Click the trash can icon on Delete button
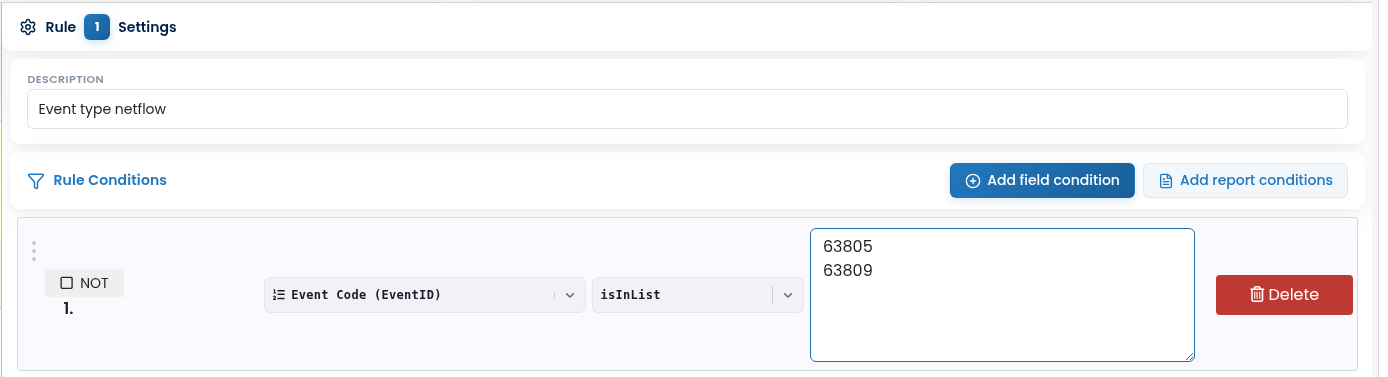Image resolution: width=1388 pixels, height=377 pixels. pos(1257,295)
